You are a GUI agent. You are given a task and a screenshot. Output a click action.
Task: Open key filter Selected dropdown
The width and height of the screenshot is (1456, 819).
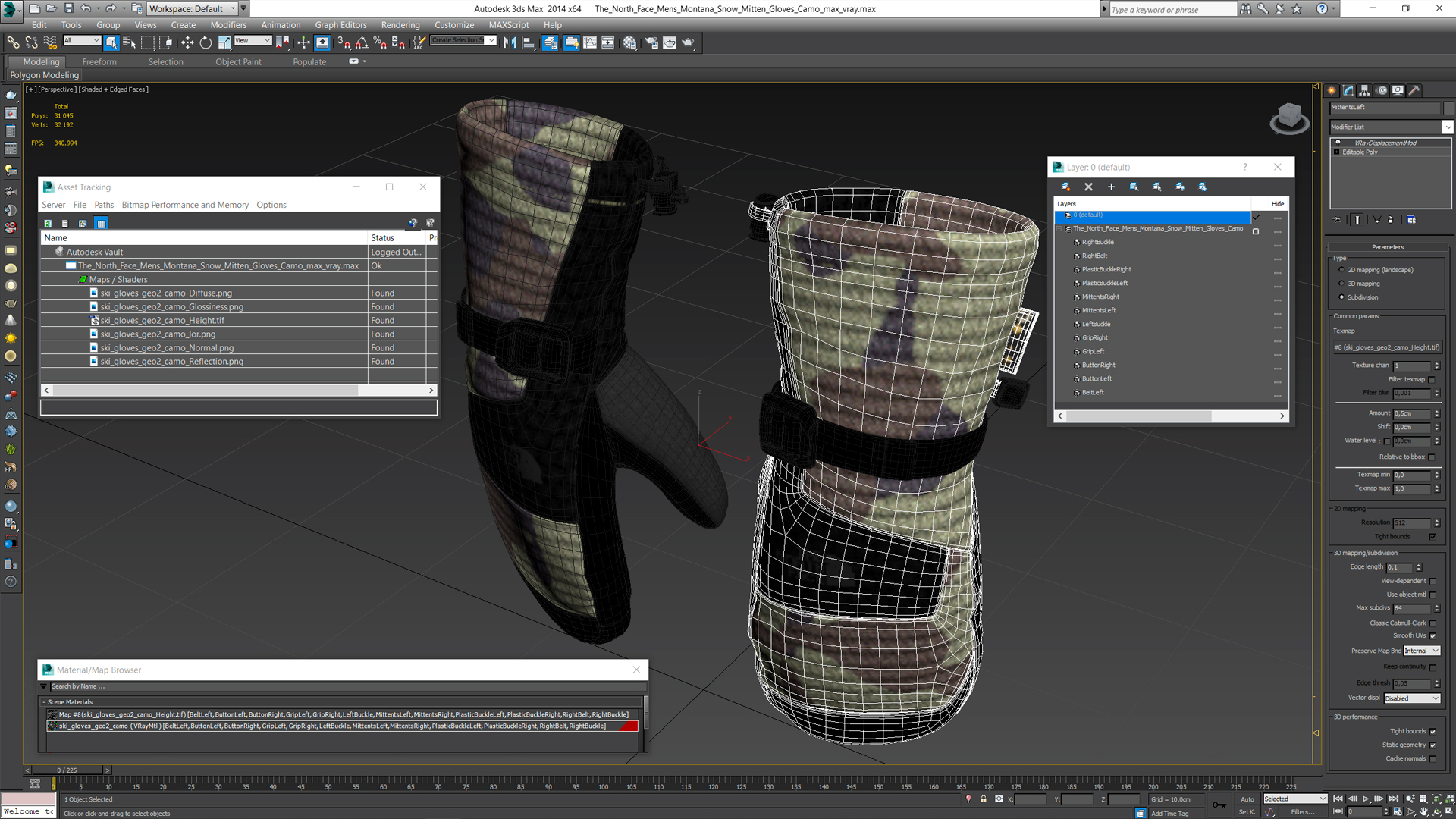pyautogui.click(x=1294, y=799)
